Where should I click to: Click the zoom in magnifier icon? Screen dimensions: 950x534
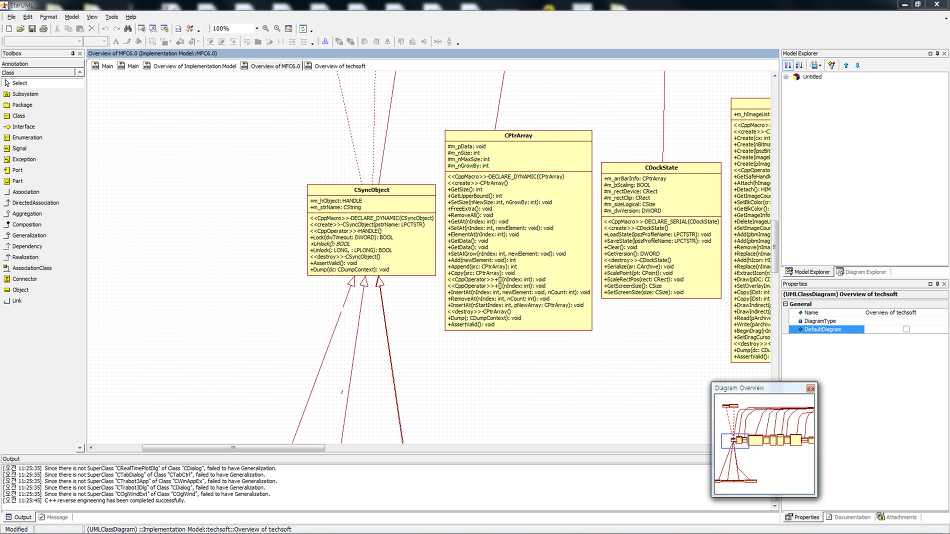pos(265,28)
